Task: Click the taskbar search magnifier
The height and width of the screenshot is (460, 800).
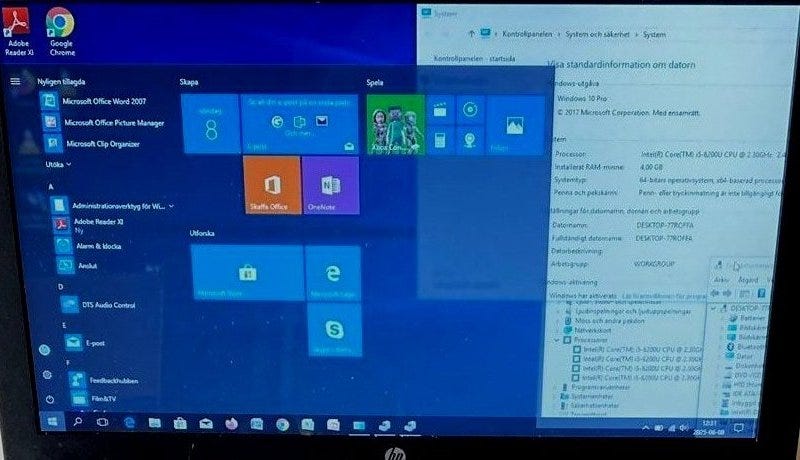Action: click(x=78, y=422)
